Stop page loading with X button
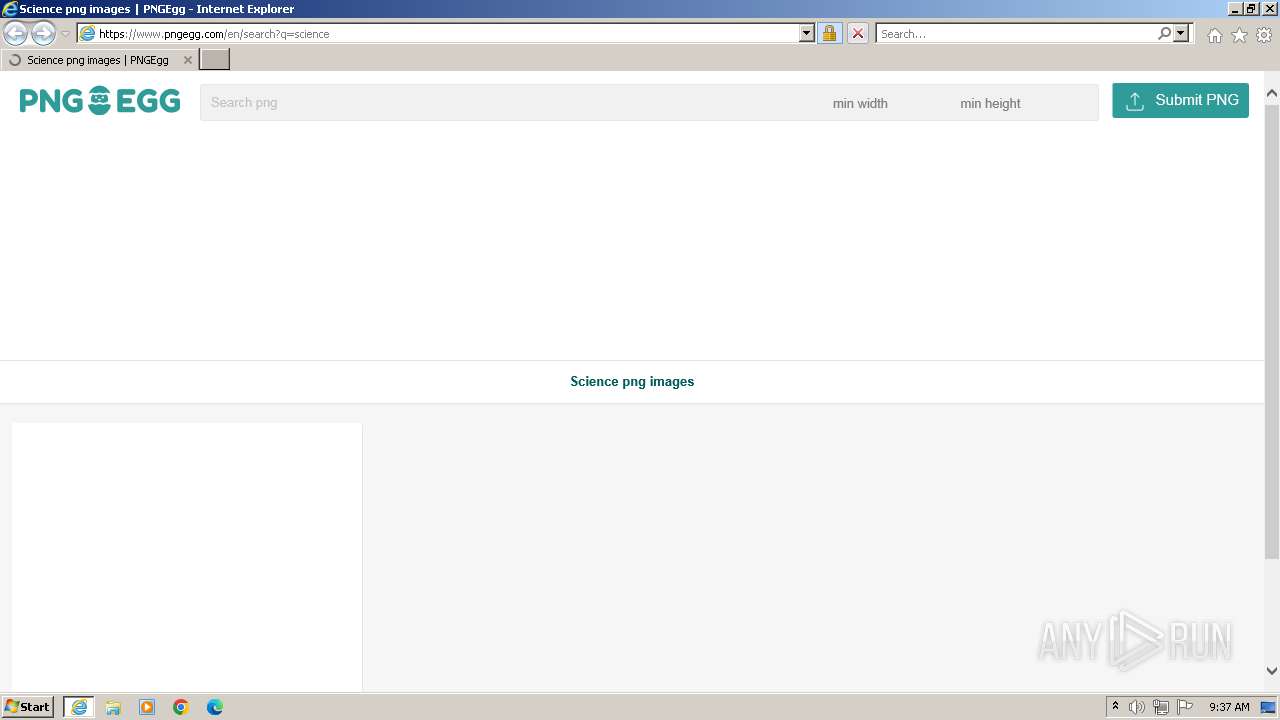The image size is (1280, 720). (858, 33)
